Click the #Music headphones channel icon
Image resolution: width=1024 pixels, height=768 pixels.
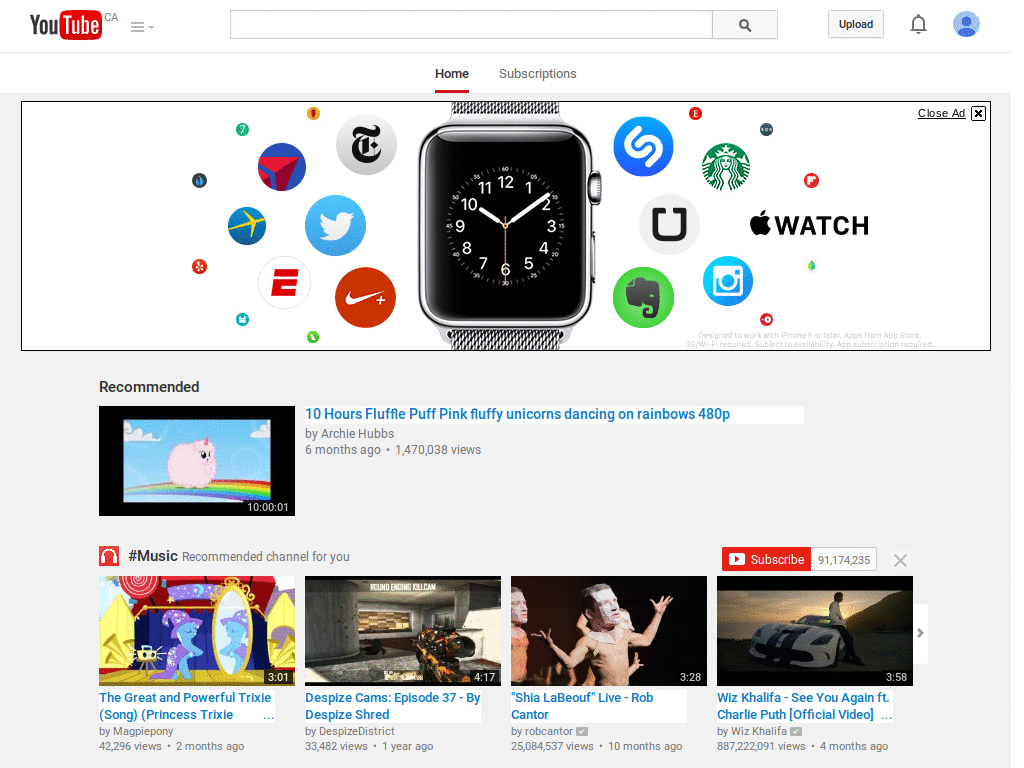109,556
